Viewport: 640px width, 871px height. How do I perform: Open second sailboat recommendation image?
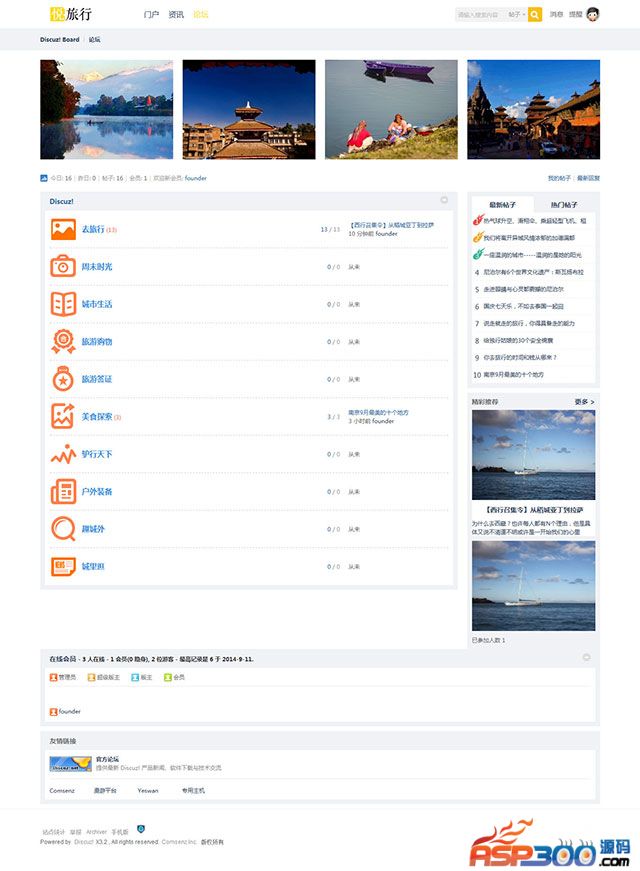[533, 586]
